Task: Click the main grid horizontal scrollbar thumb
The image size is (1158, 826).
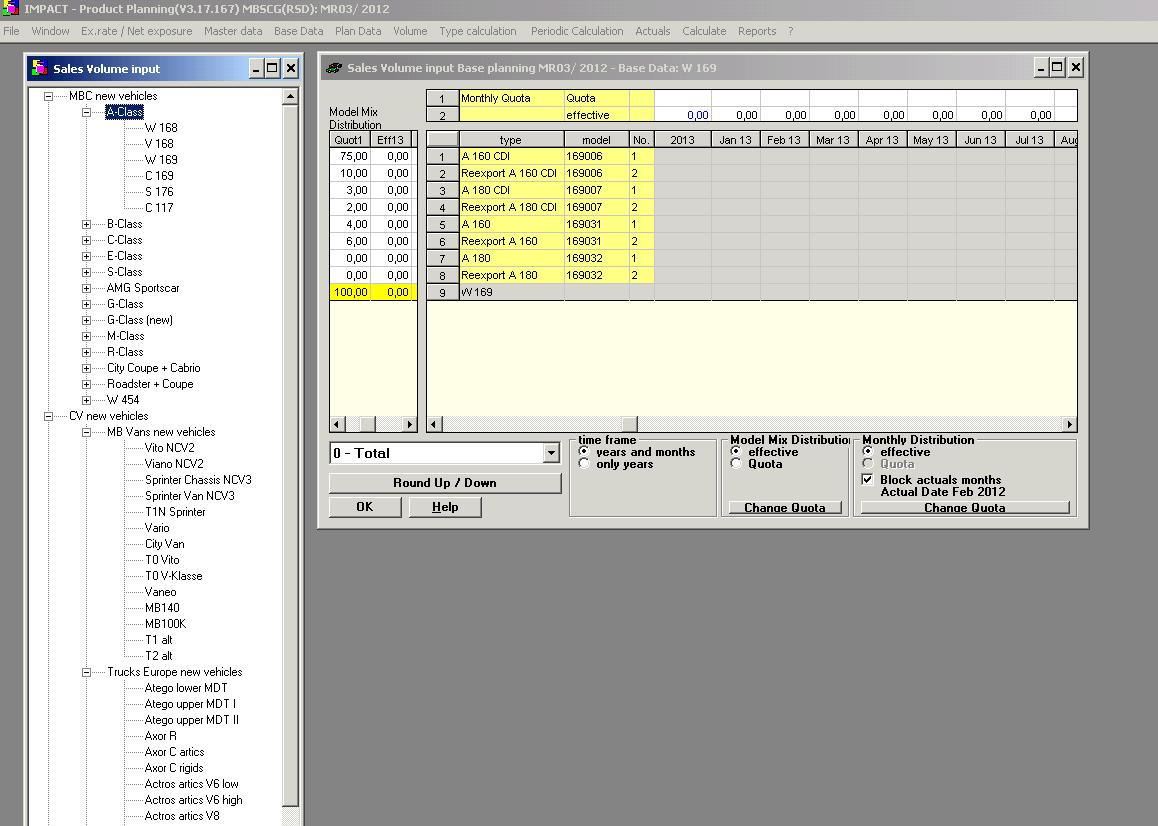Action: pyautogui.click(x=629, y=424)
